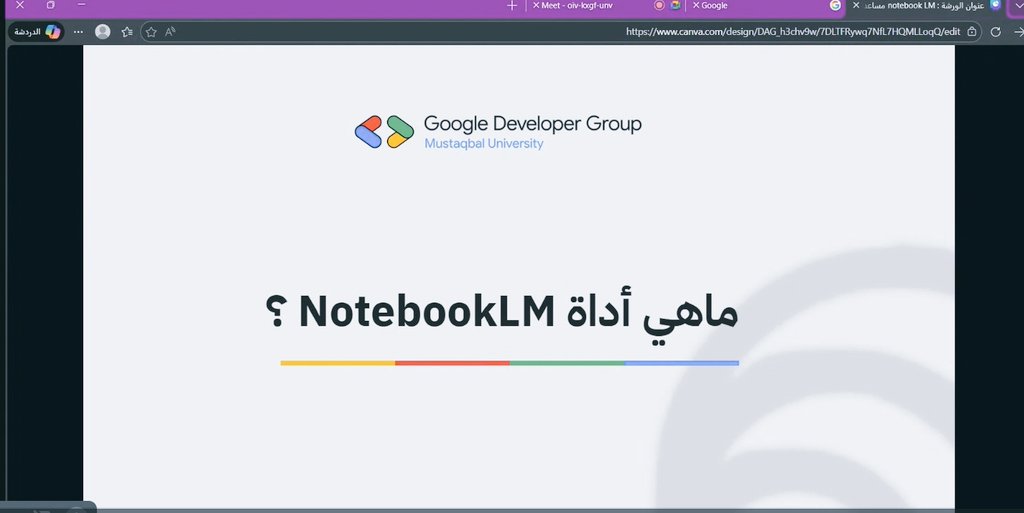Viewport: 1024px width, 513px height.
Task: Open the browser profile avatar
Action: (x=103, y=31)
